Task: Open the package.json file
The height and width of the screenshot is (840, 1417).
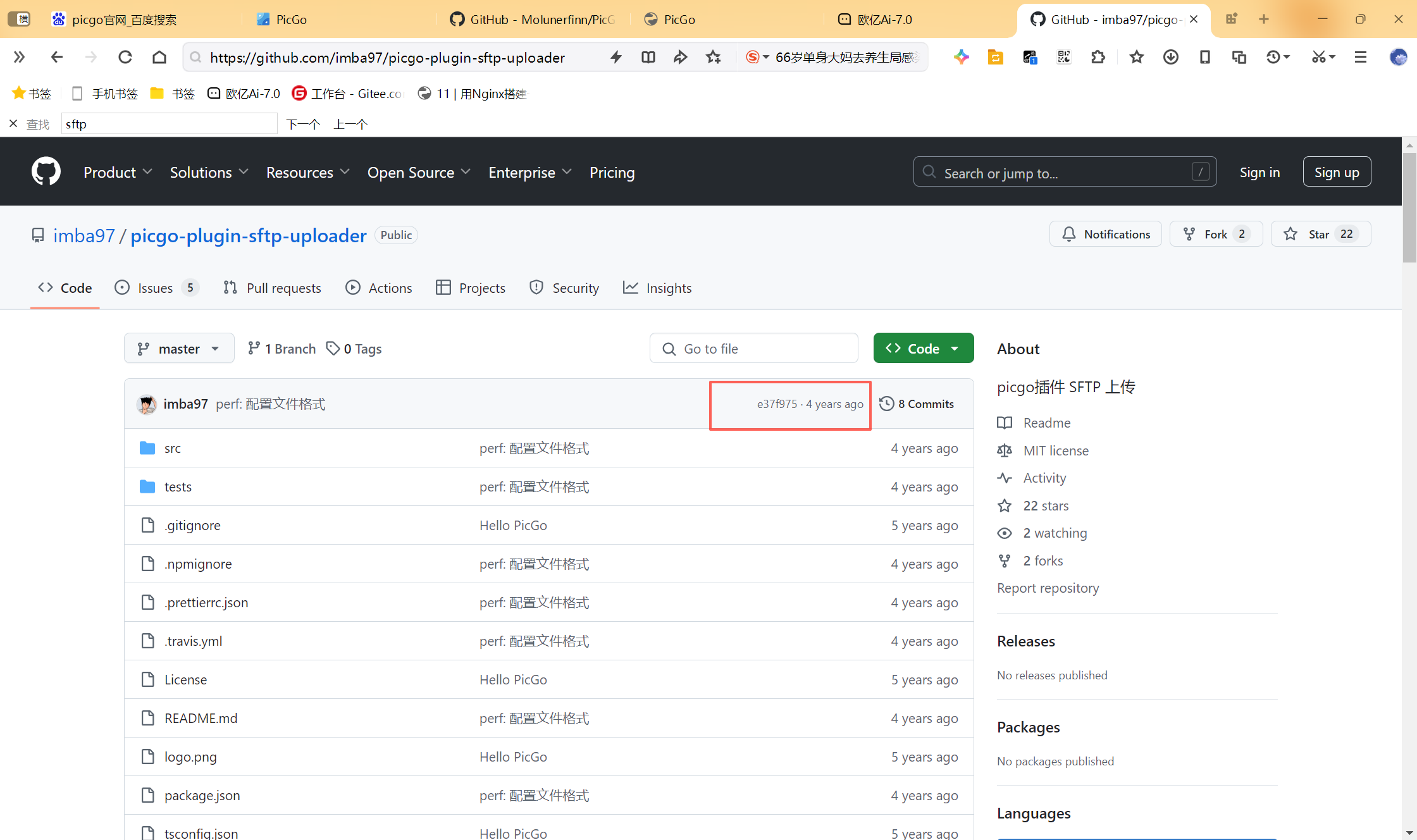Action: (x=202, y=795)
